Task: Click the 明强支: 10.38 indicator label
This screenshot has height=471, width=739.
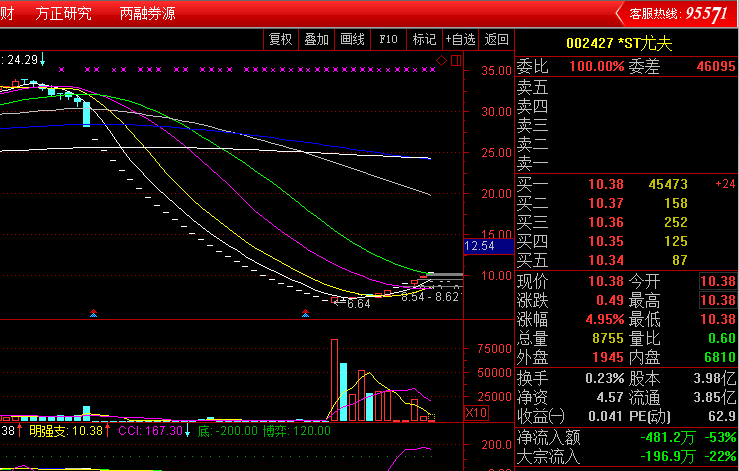Action: tap(66, 430)
